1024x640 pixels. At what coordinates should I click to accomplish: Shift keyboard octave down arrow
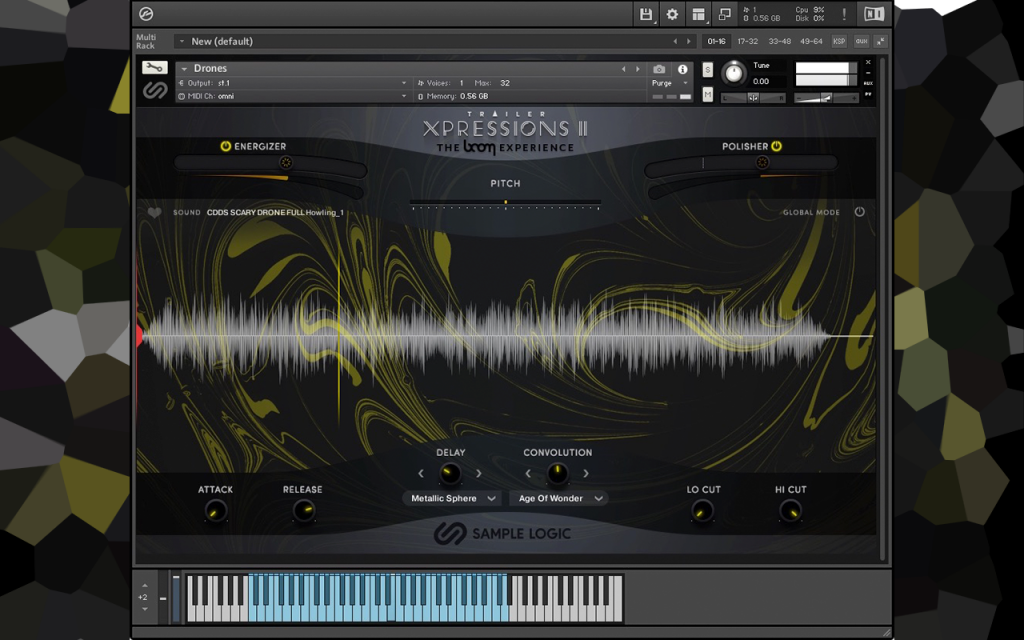144,609
